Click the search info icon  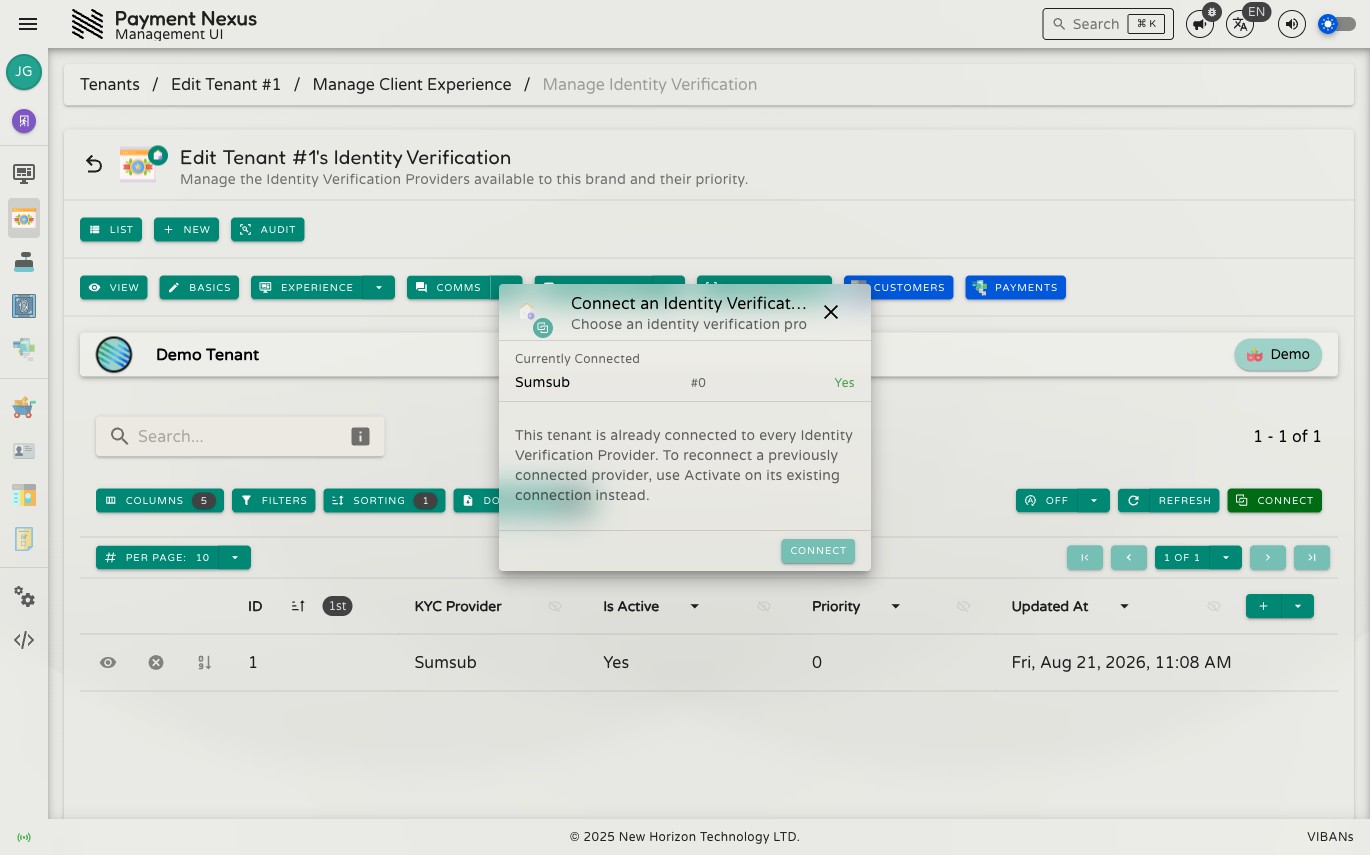pyautogui.click(x=360, y=436)
